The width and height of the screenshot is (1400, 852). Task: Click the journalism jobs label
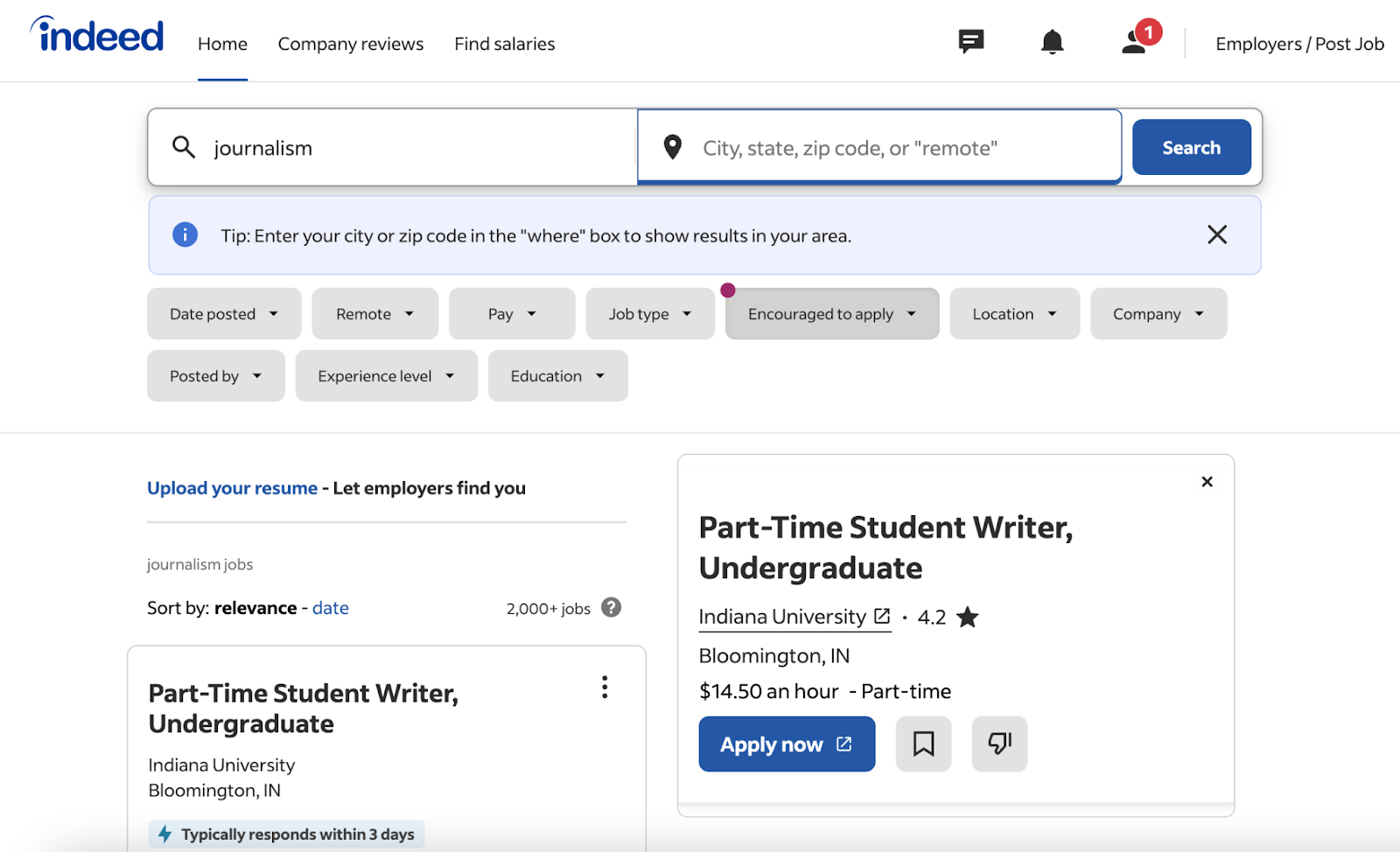pos(199,564)
